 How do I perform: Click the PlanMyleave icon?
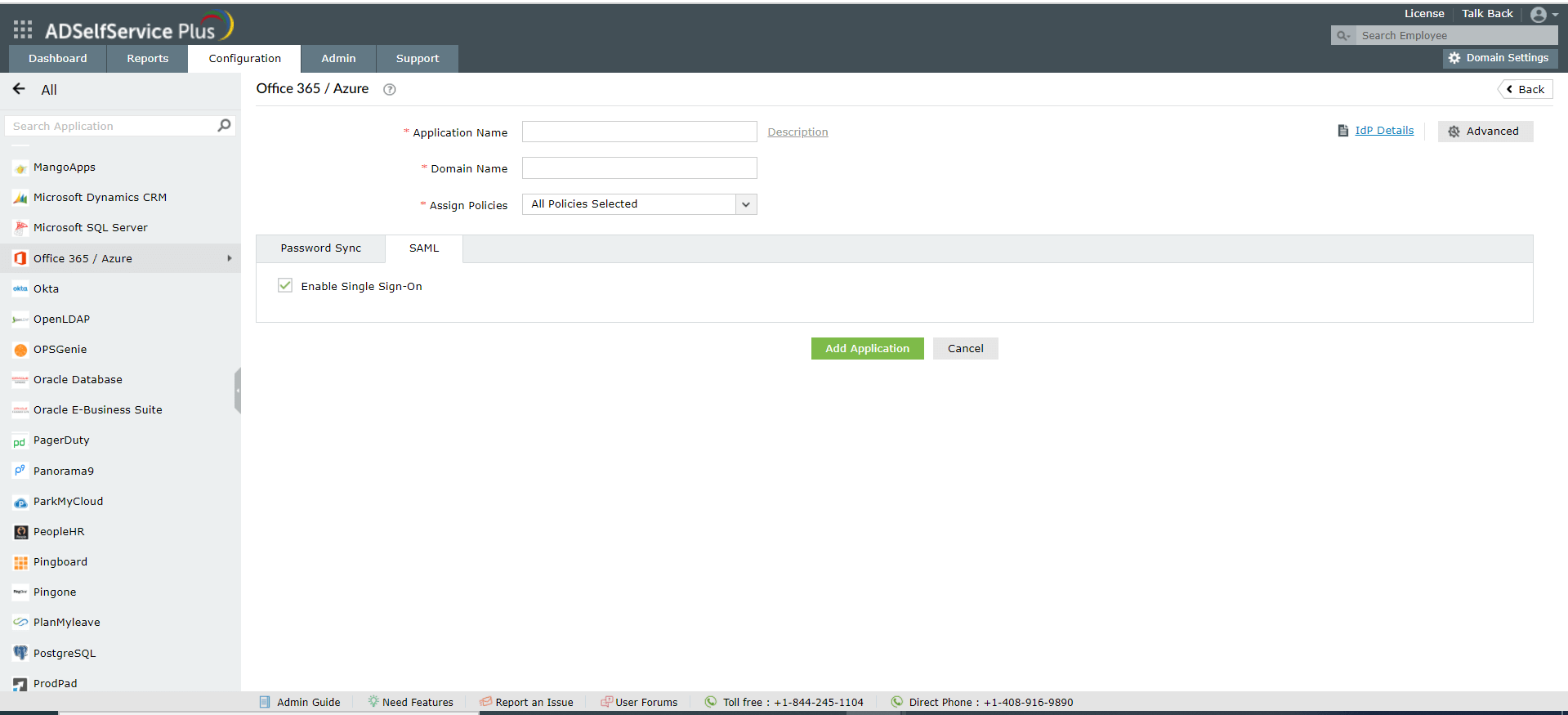pos(20,623)
